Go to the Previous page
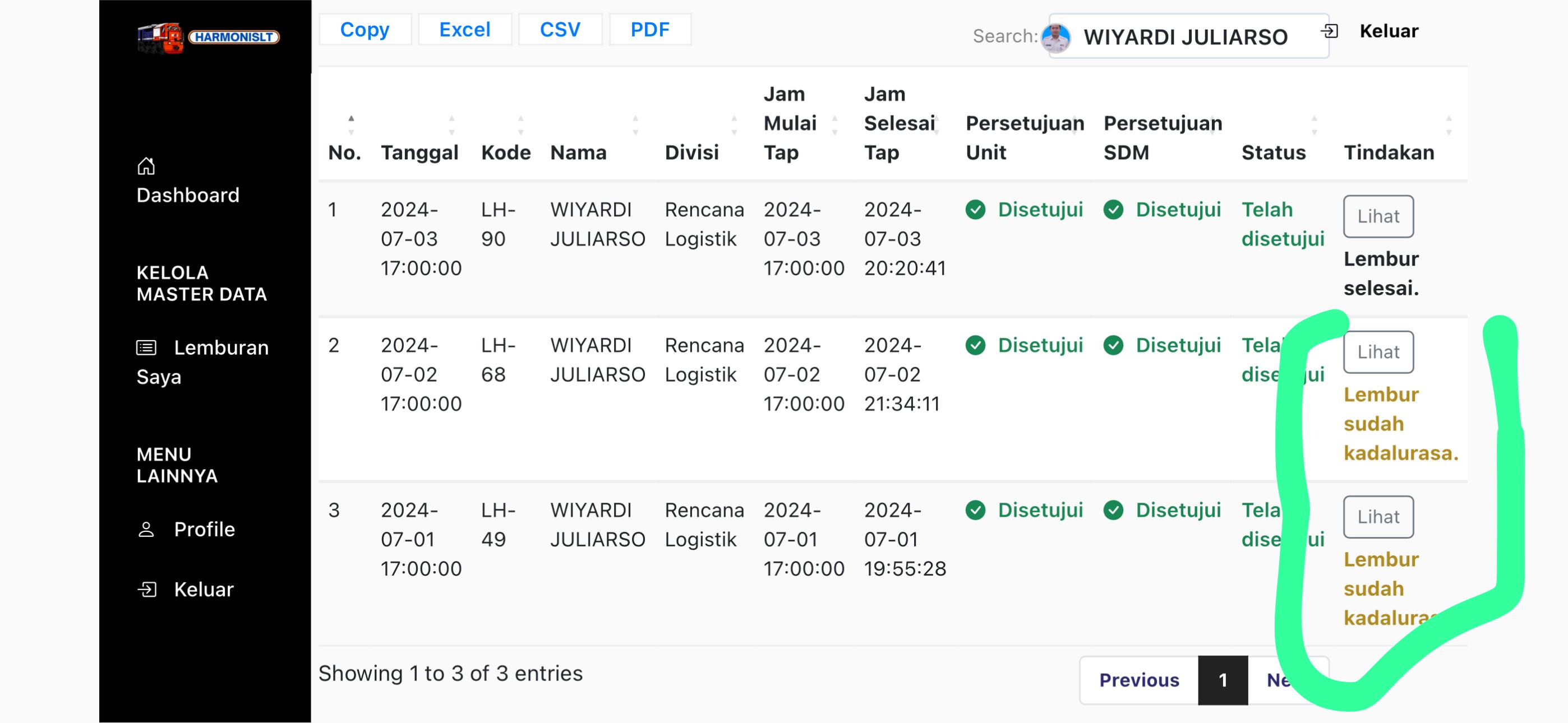 click(x=1139, y=680)
